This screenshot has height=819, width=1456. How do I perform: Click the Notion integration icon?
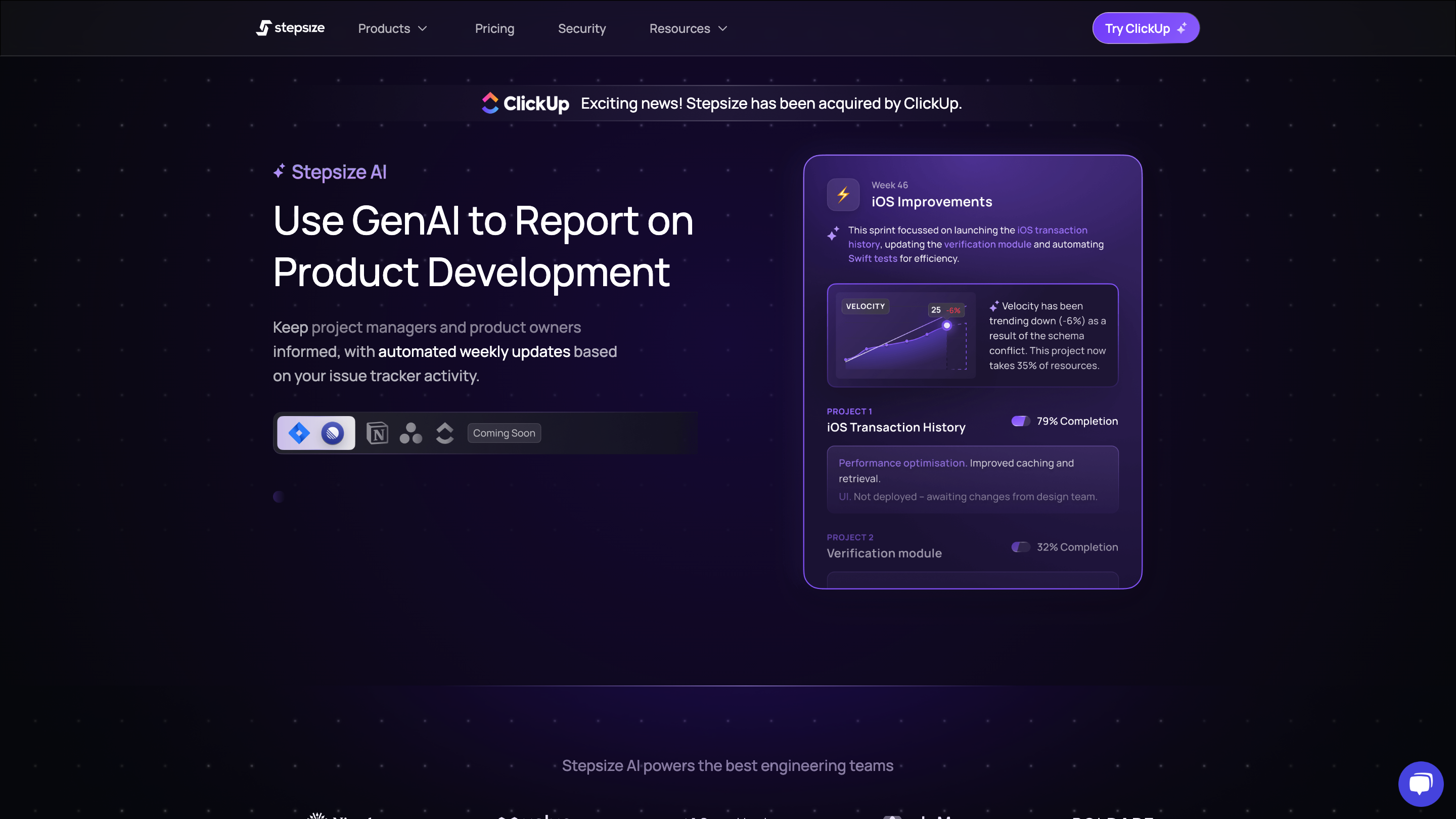click(x=377, y=433)
